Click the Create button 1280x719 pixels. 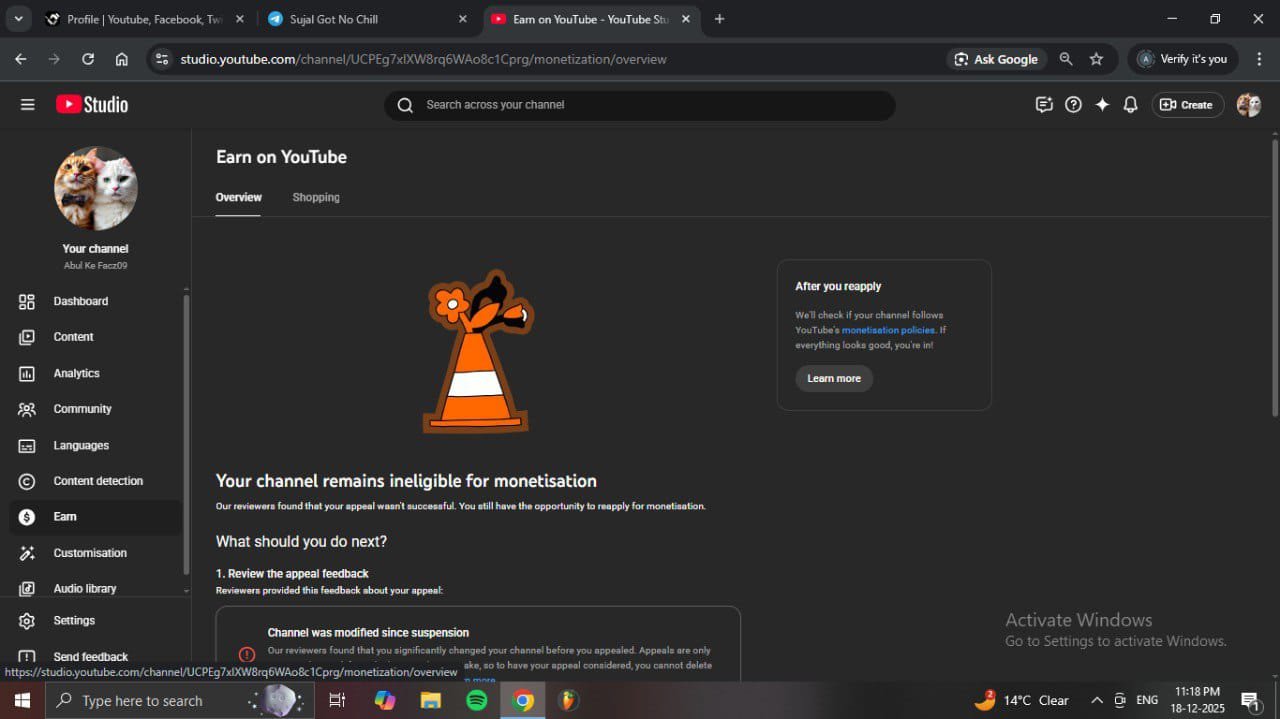coord(1187,105)
